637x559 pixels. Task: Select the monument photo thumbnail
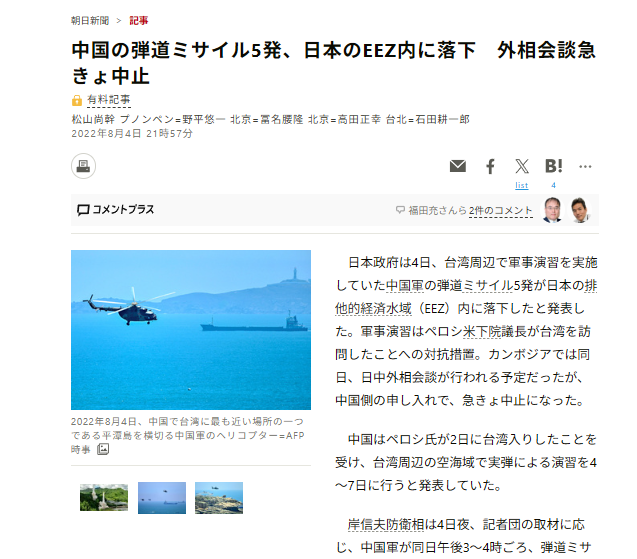104,498
